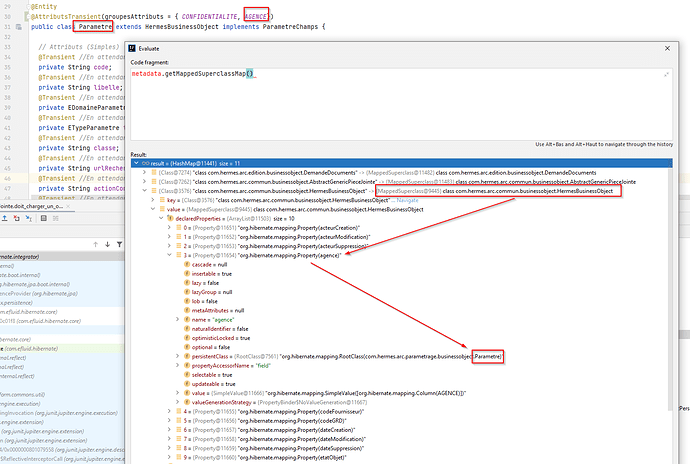
Task: Expand the value = SimpleValue@11666 field
Action: pyautogui.click(x=178, y=393)
